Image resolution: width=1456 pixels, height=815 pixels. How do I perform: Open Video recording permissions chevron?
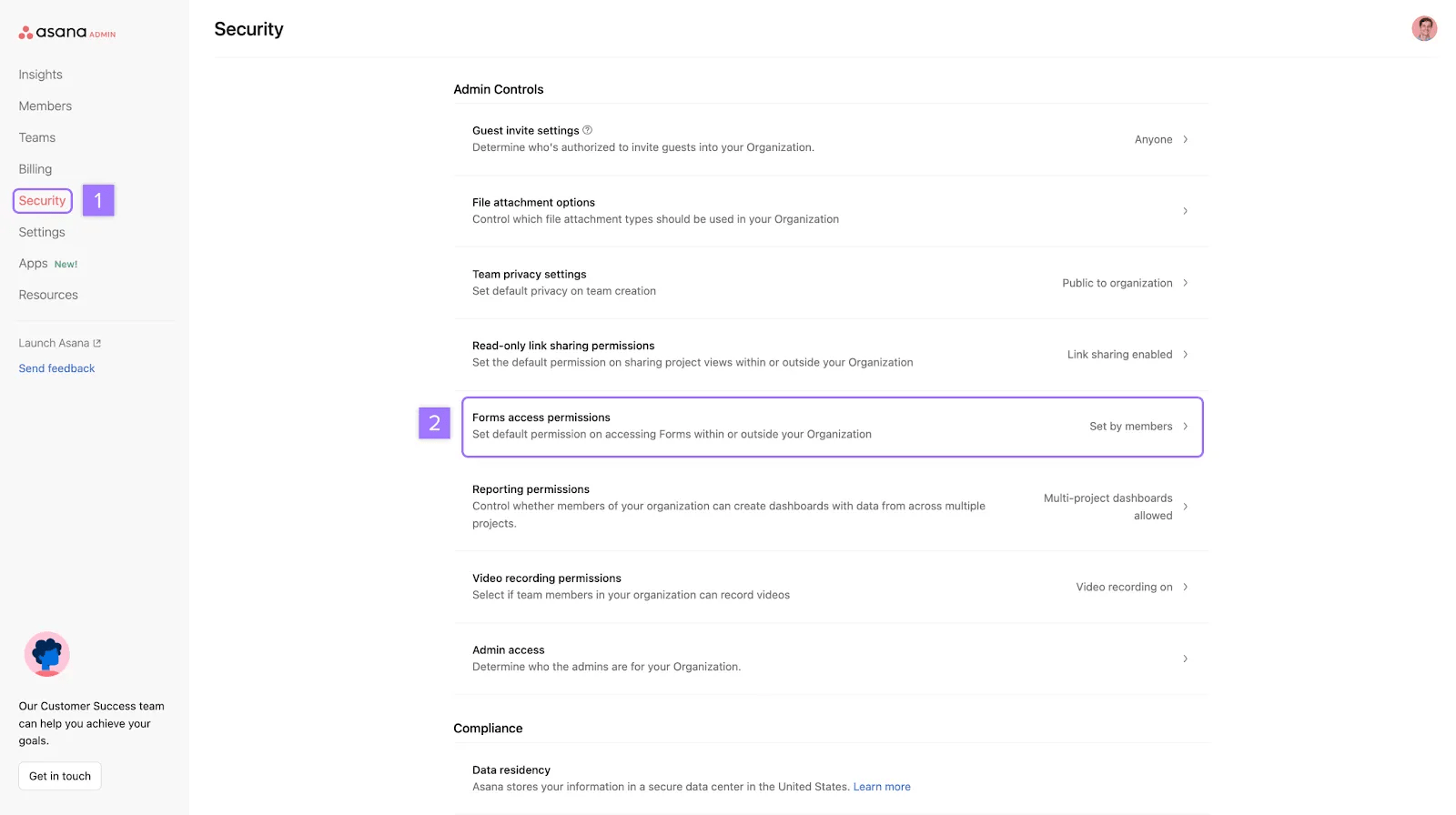[x=1185, y=587]
